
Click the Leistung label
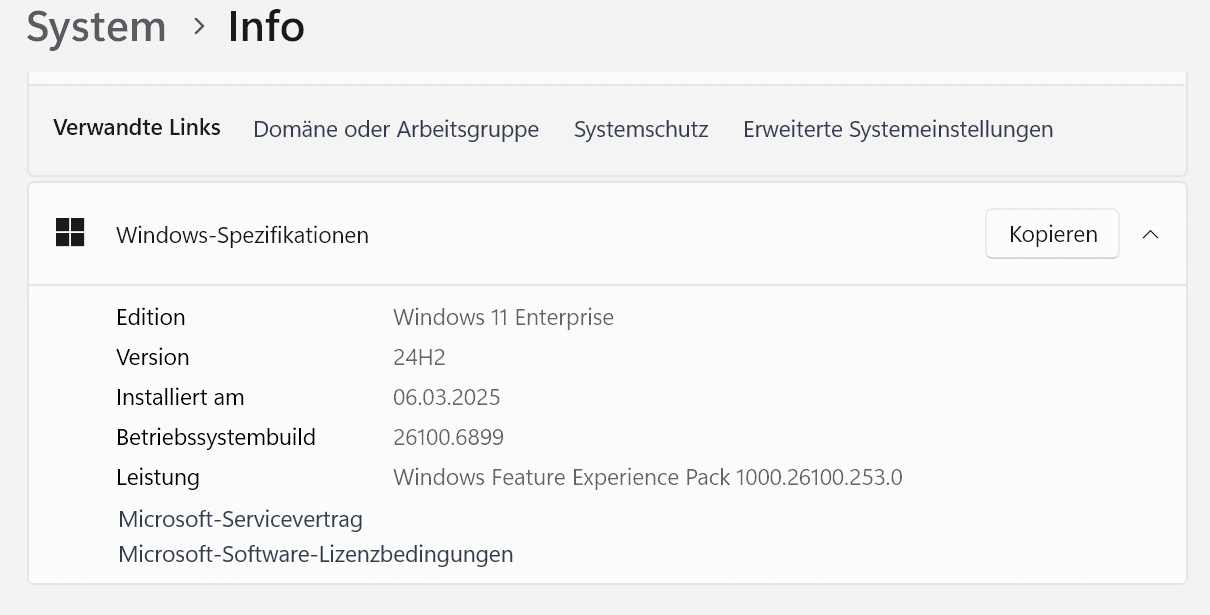(158, 477)
